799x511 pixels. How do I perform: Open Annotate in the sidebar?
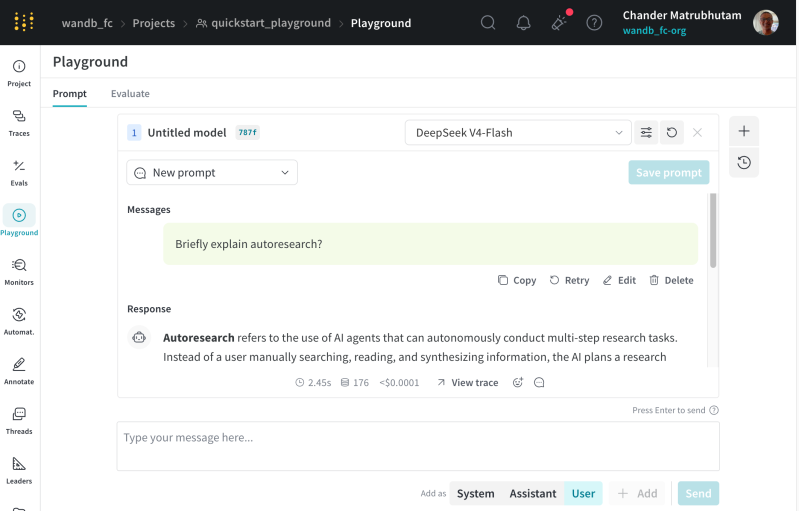(x=19, y=371)
